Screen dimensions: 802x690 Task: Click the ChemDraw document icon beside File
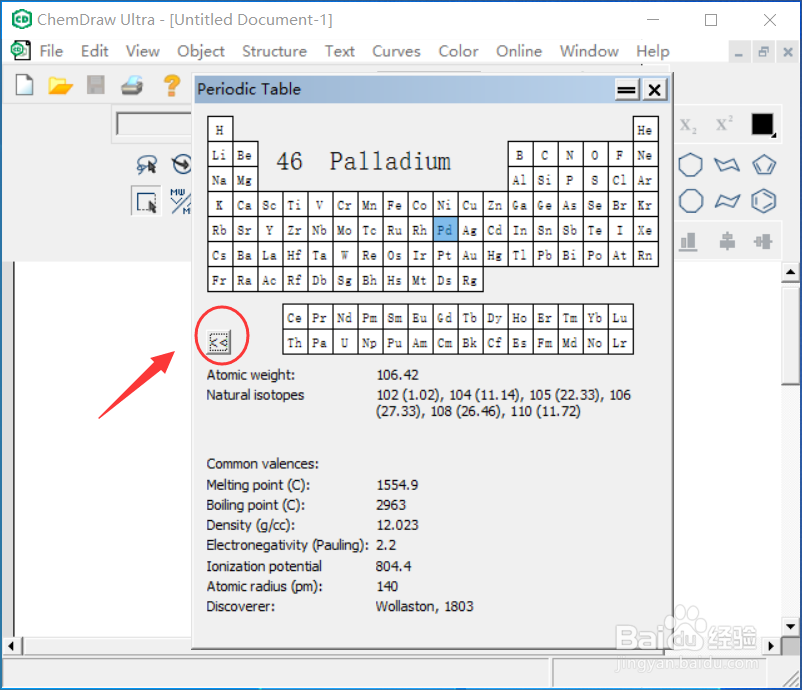click(20, 50)
